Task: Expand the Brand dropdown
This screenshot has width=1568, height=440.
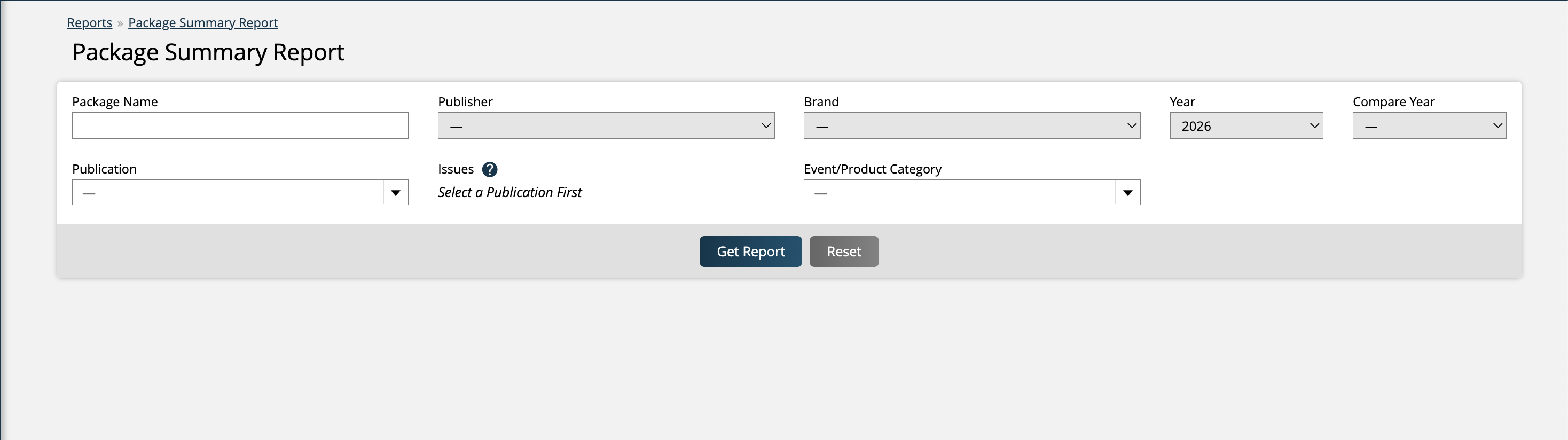Action: coord(971,126)
